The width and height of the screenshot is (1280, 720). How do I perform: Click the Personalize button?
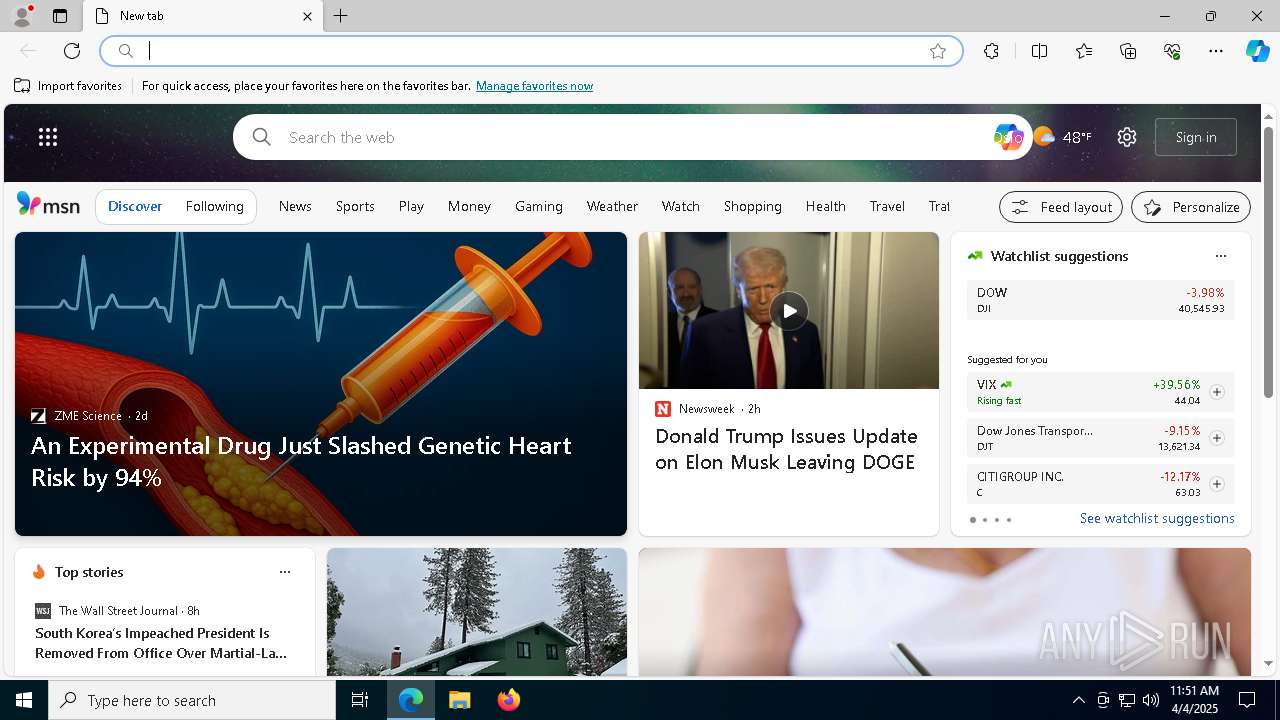1191,207
